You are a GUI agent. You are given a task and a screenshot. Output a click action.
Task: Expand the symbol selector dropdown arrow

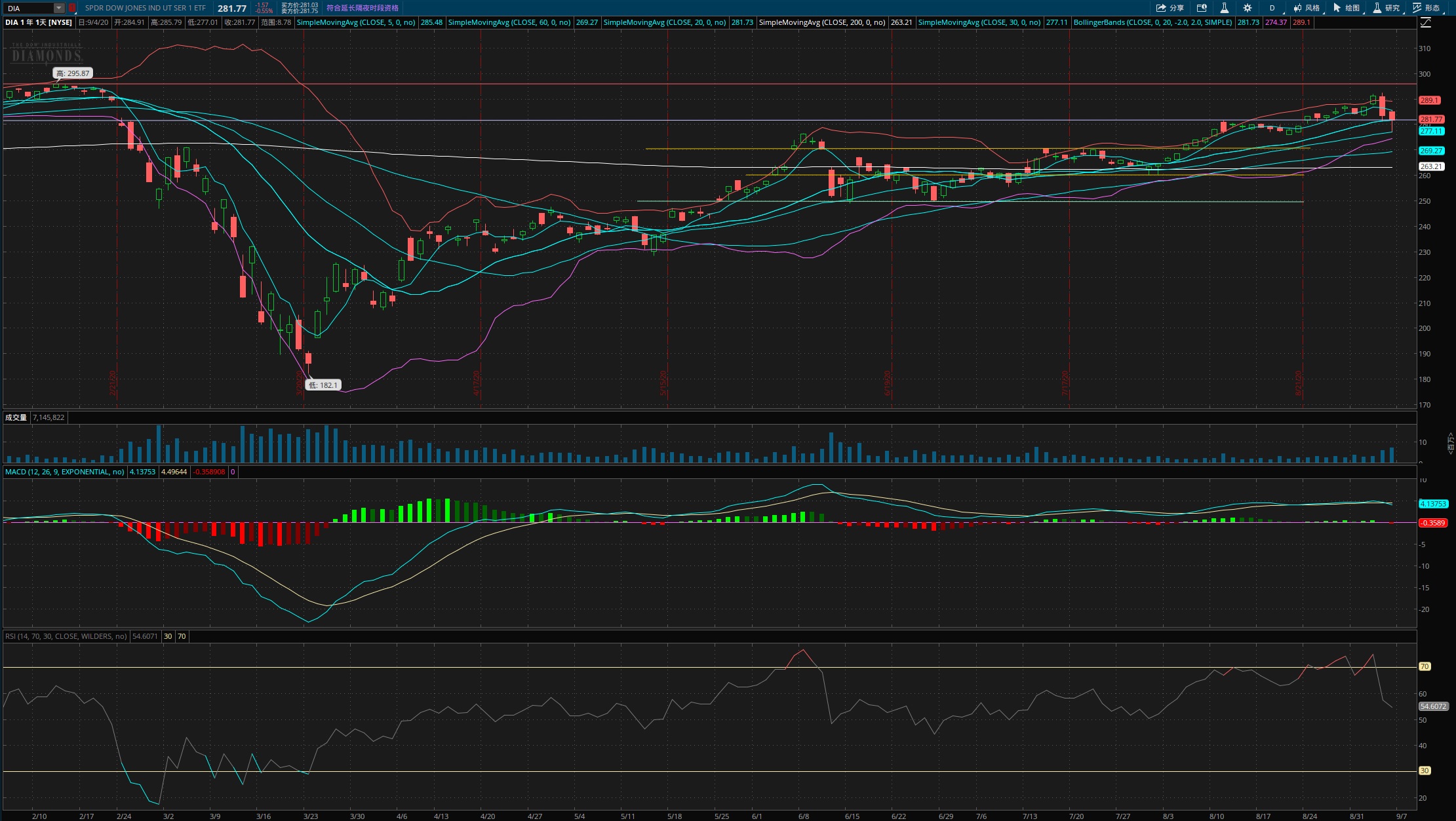tap(59, 8)
